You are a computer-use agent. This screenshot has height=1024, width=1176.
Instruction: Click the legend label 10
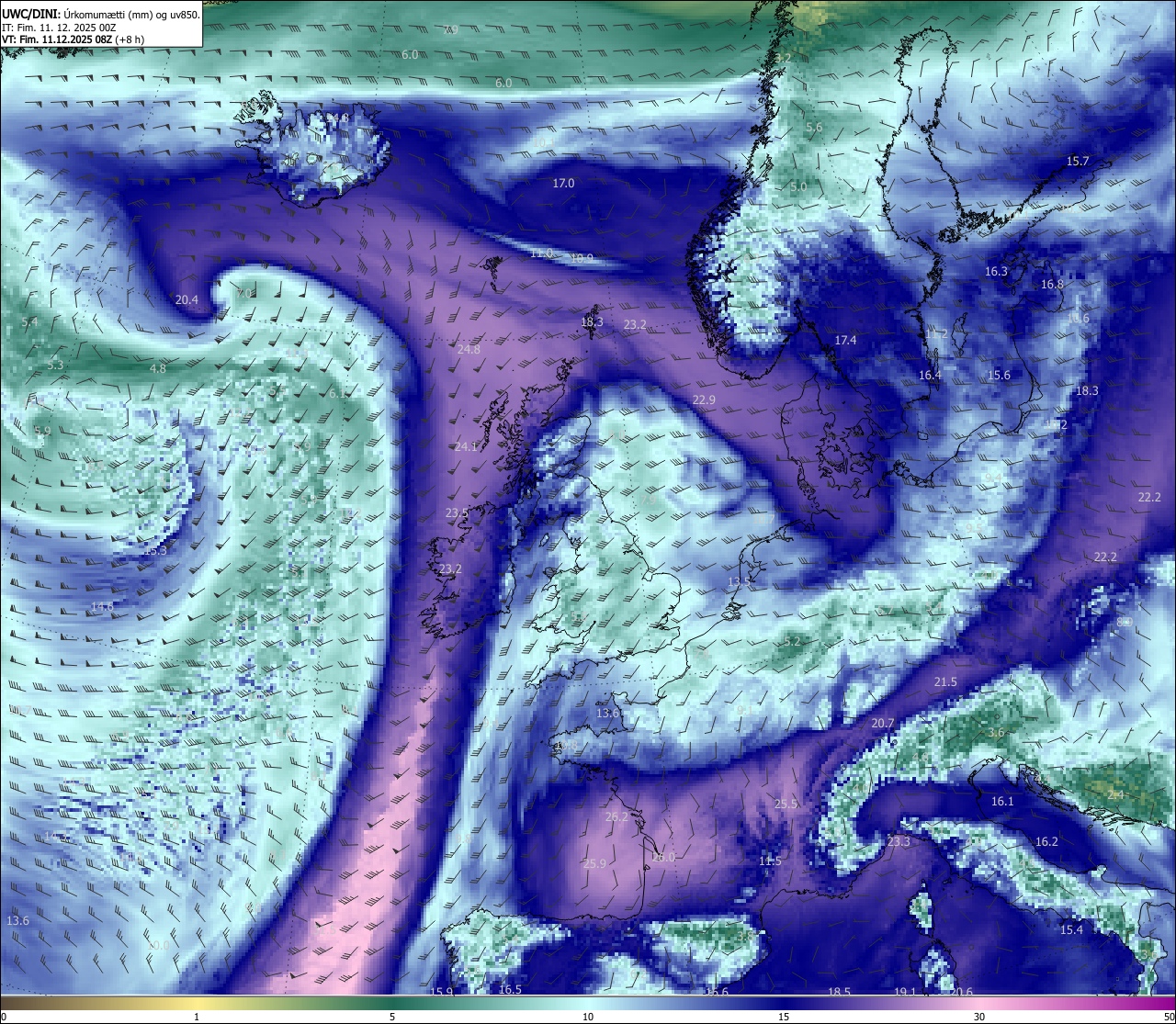[588, 1017]
